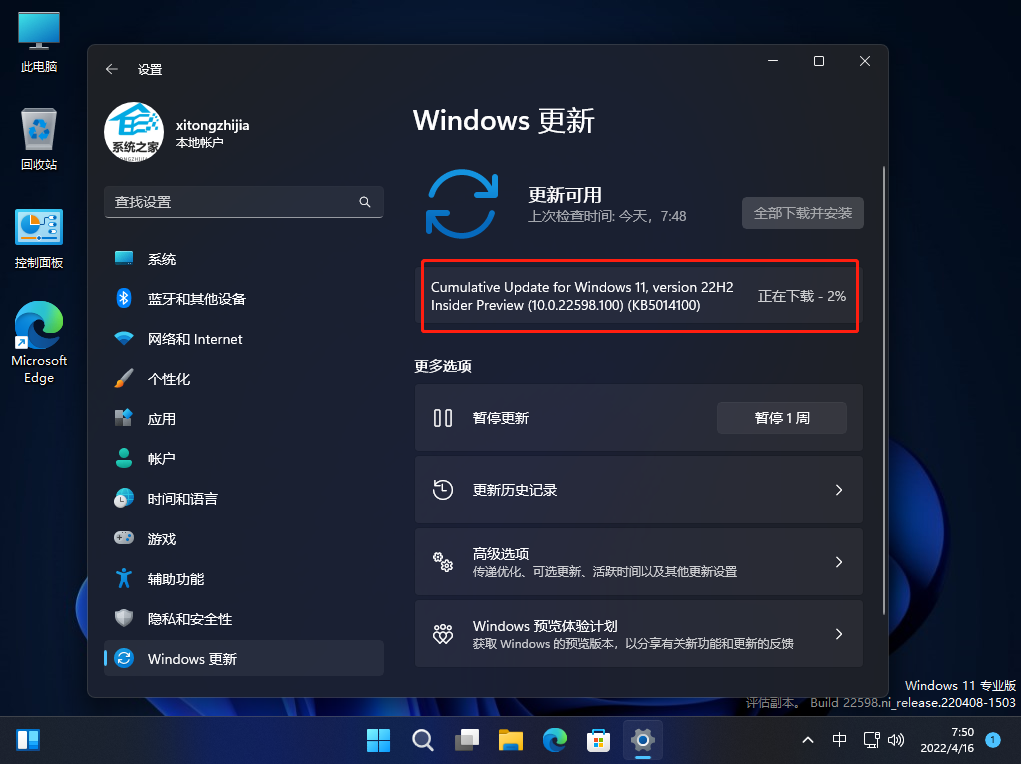Select the pause icon next to 暂停更新
The width and height of the screenshot is (1021, 764).
click(x=443, y=418)
